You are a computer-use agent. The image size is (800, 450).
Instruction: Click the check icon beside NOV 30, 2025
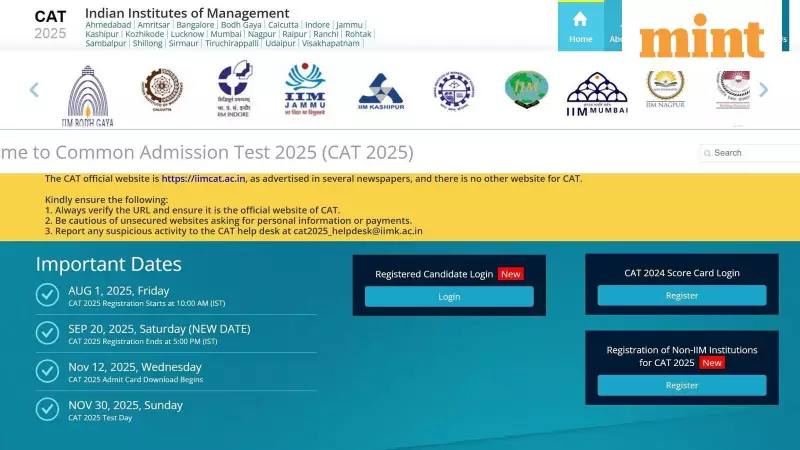(x=47, y=409)
